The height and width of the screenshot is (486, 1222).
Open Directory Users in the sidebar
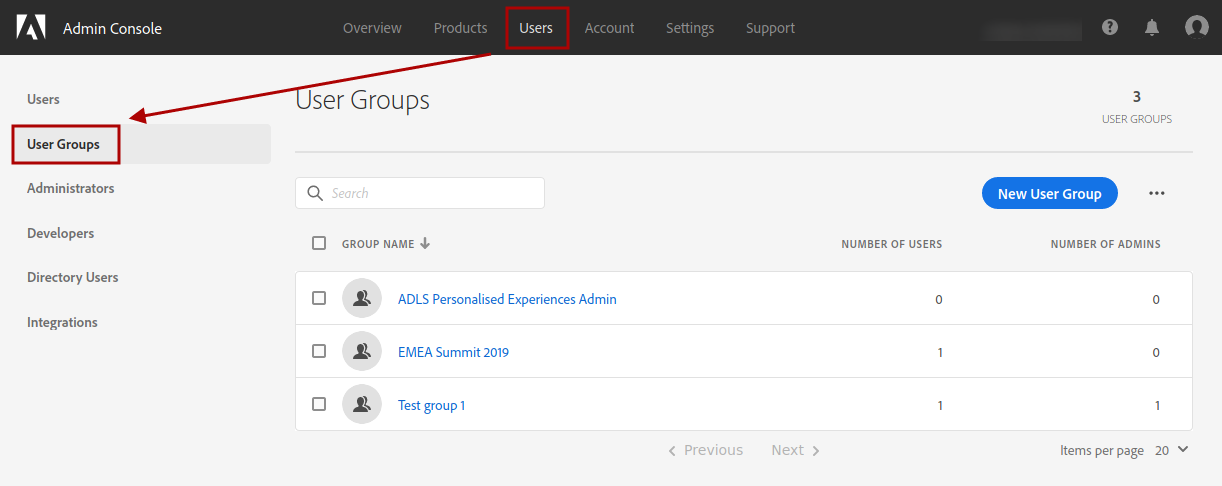[72, 277]
